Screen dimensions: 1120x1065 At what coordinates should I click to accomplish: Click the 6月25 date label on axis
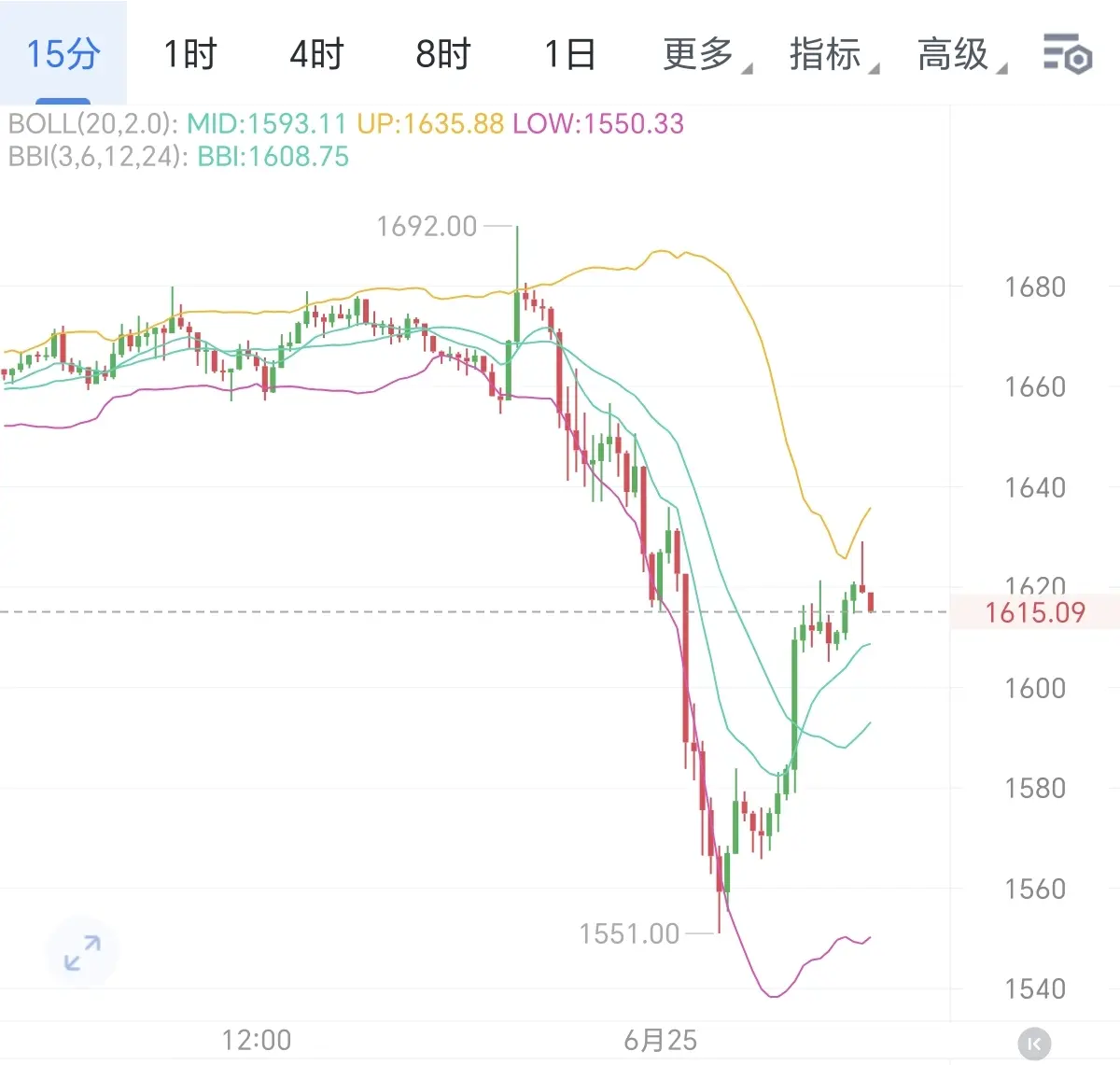pyautogui.click(x=661, y=1040)
